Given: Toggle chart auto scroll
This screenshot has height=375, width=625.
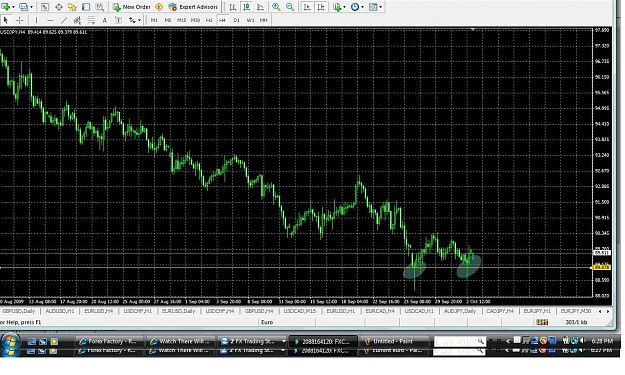Looking at the screenshot, I should pos(307,7).
